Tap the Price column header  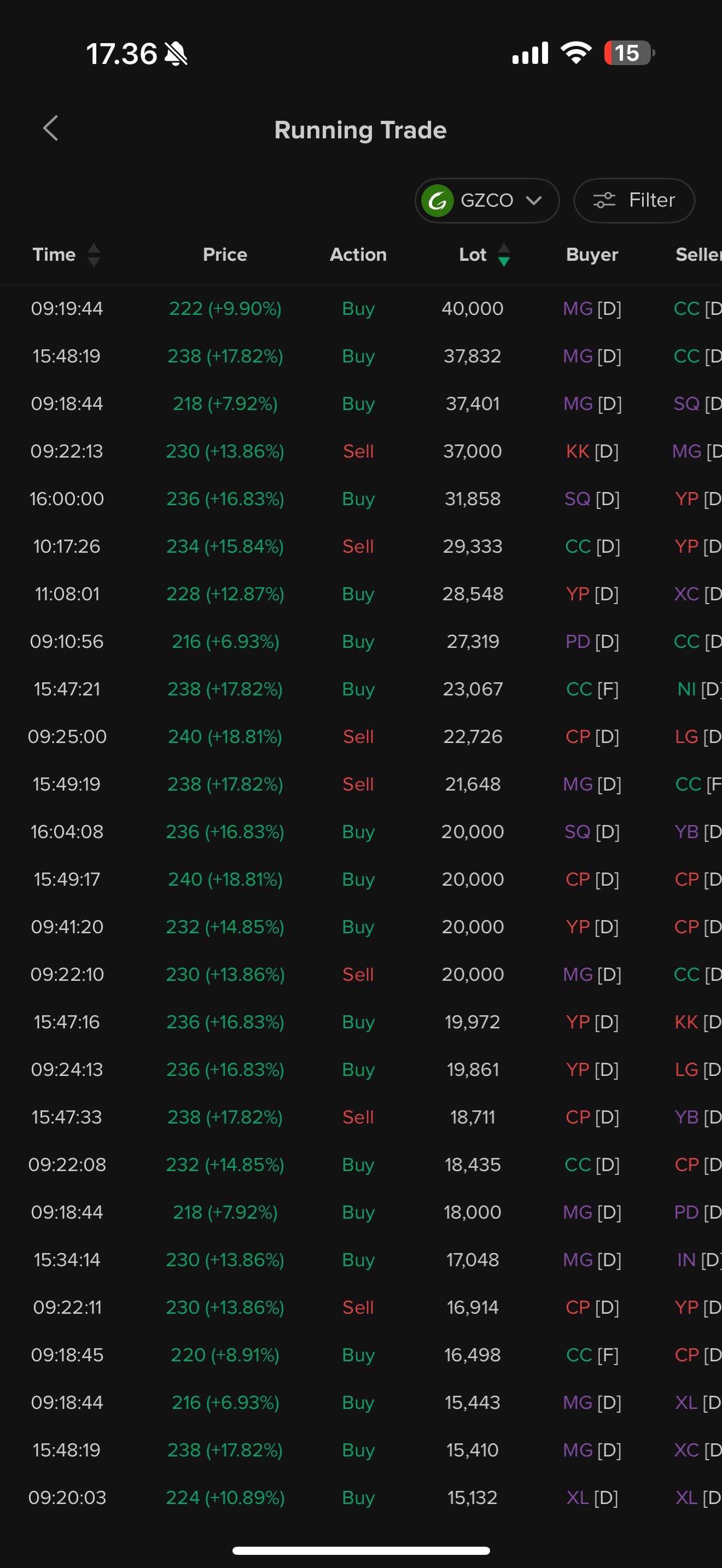coord(225,254)
